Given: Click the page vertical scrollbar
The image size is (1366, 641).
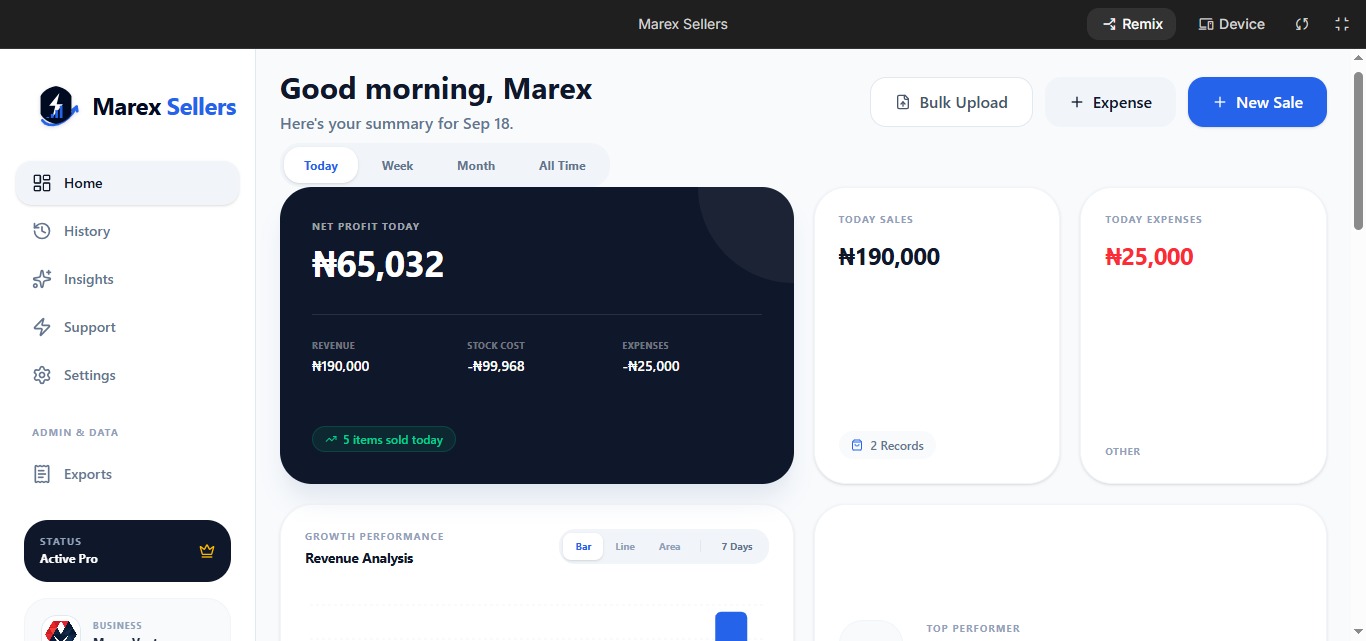Looking at the screenshot, I should [1358, 150].
